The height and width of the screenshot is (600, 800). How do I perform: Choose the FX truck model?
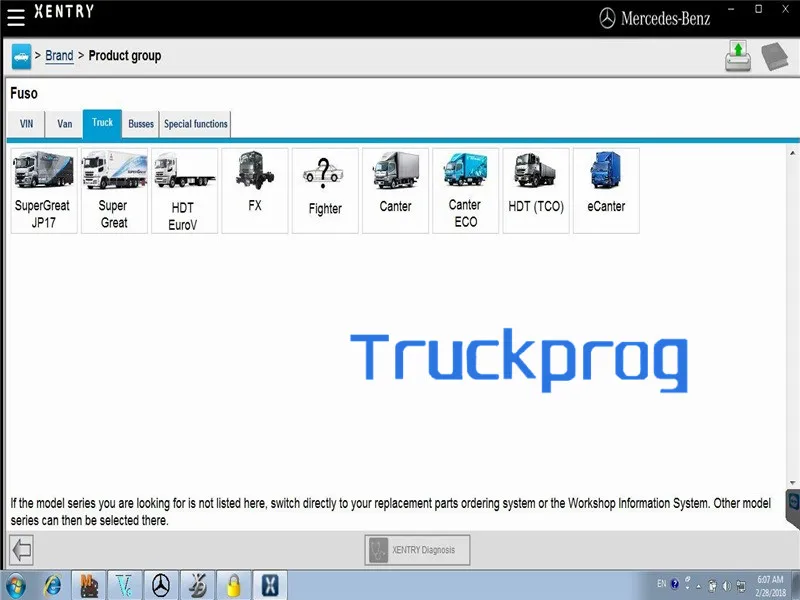click(x=255, y=191)
